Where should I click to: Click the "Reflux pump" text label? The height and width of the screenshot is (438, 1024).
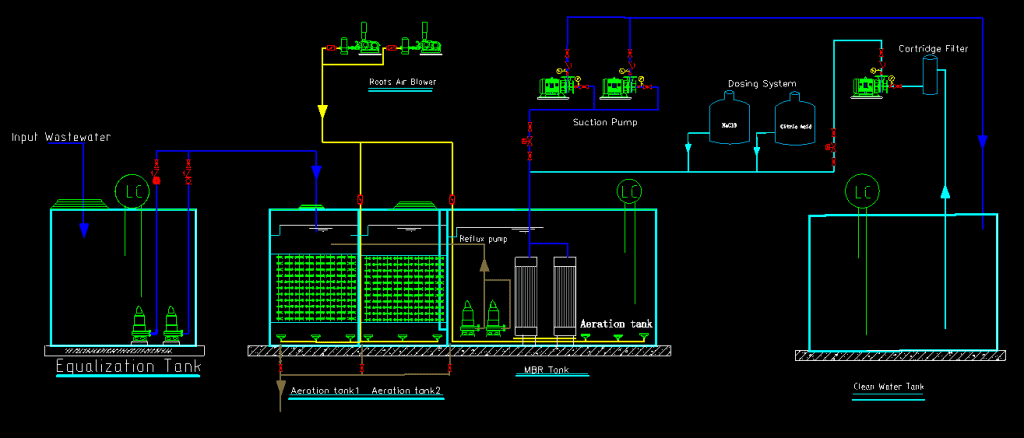tap(484, 239)
